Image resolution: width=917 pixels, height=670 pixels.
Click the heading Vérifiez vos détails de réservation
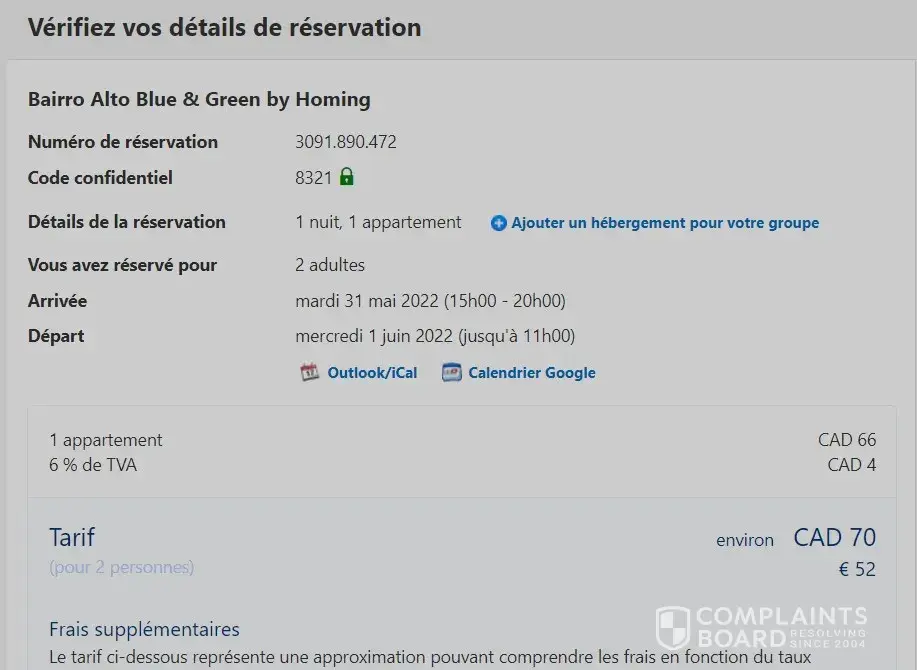click(225, 27)
